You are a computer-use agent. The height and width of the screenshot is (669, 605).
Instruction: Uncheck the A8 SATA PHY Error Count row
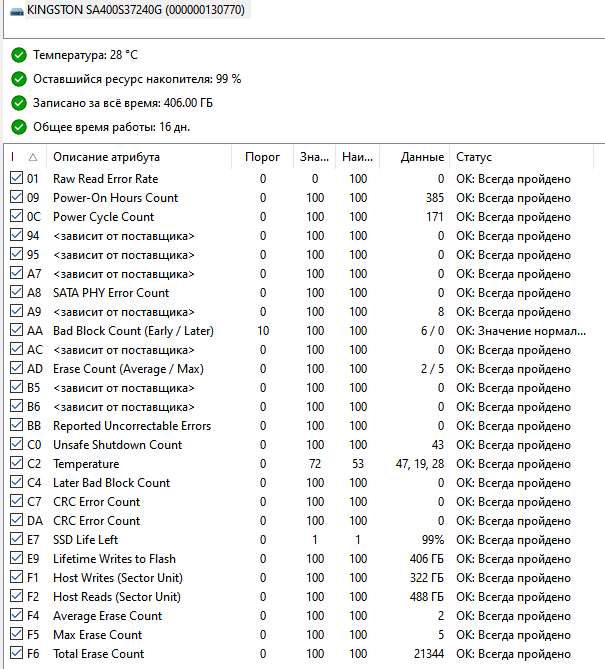(16, 292)
